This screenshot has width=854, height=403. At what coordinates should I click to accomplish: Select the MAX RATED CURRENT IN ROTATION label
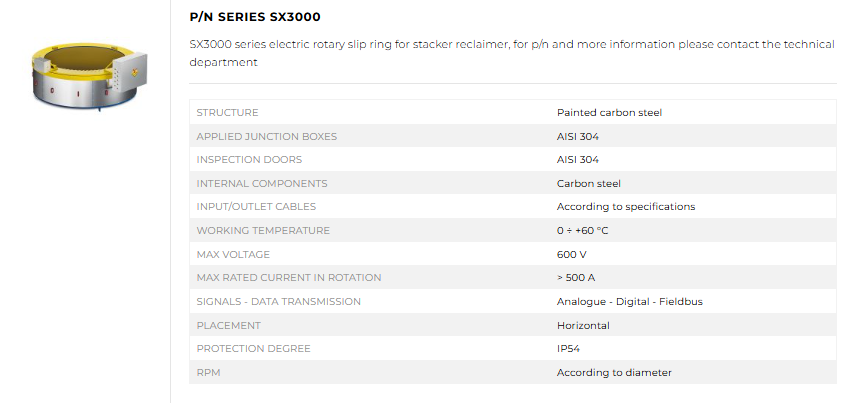point(289,278)
